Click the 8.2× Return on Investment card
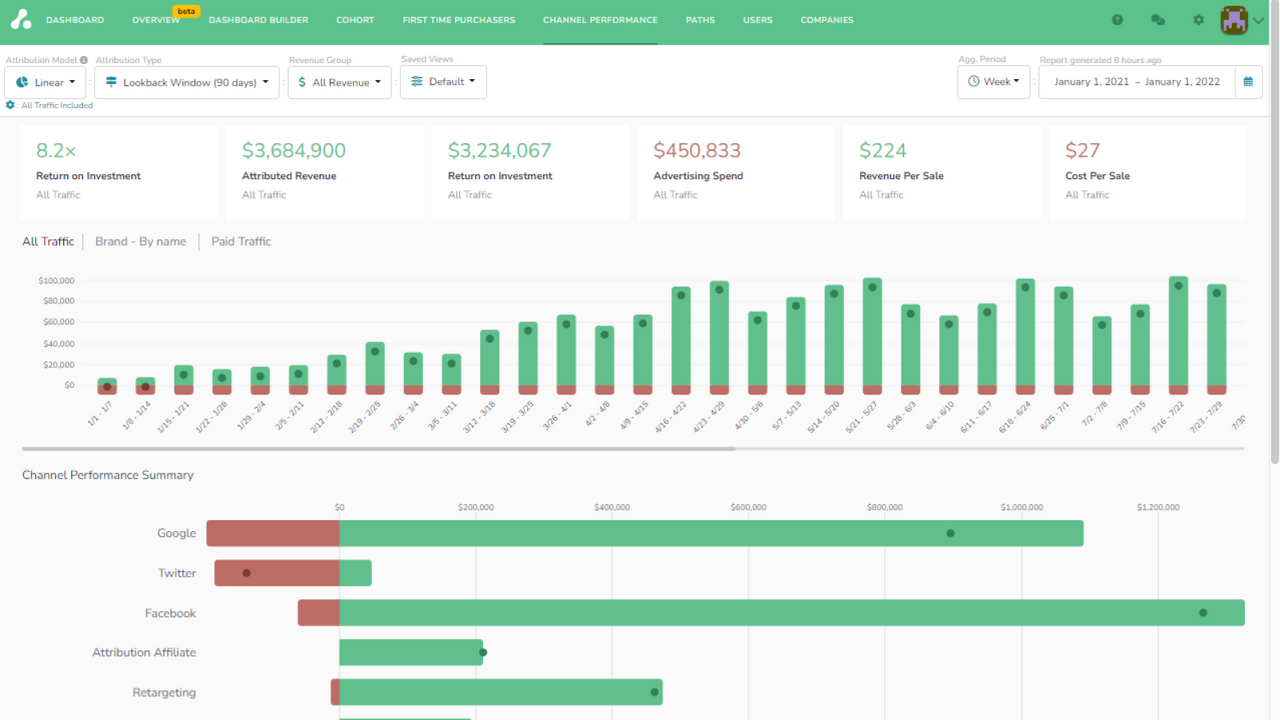 click(119, 172)
